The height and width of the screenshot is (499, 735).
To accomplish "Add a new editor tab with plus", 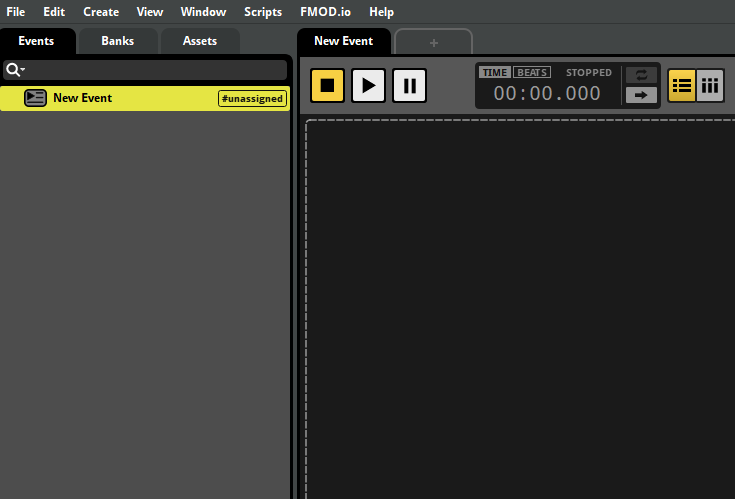I will pos(434,43).
